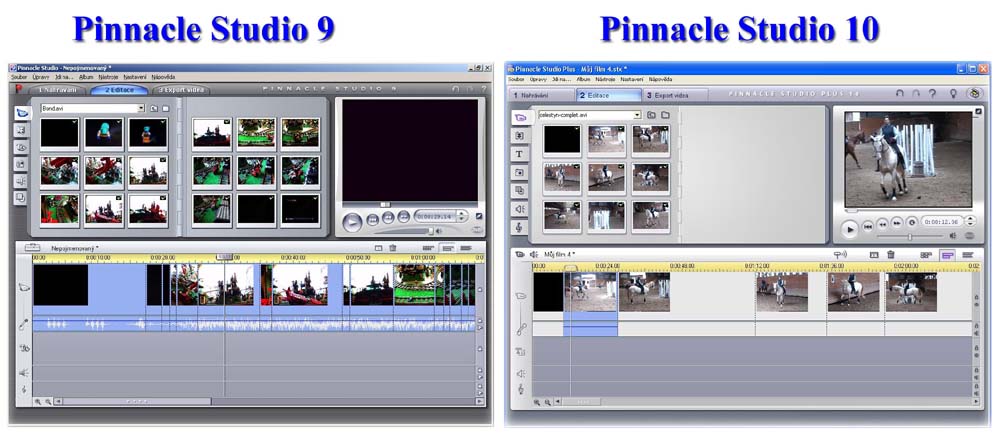Open the Titles album tab in Studio 10
Viewport: 1000px width, 440px height.
tap(520, 154)
